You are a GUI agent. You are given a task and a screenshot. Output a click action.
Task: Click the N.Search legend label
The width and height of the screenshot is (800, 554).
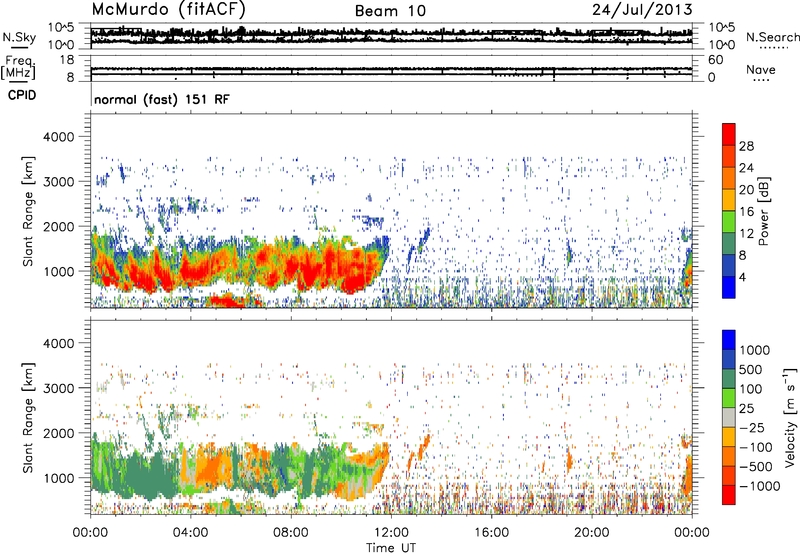tap(773, 37)
